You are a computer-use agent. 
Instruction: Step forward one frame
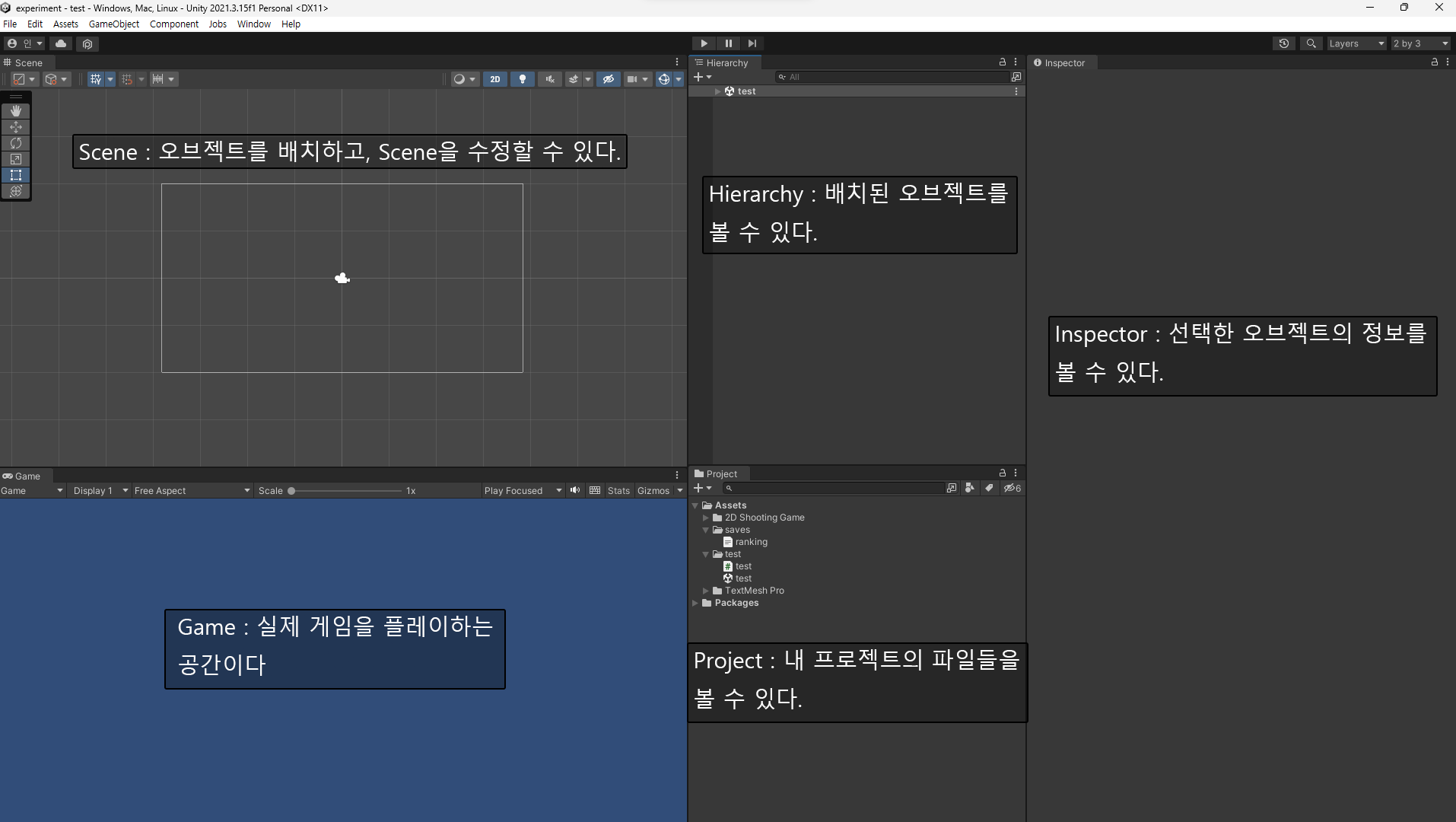click(x=752, y=43)
